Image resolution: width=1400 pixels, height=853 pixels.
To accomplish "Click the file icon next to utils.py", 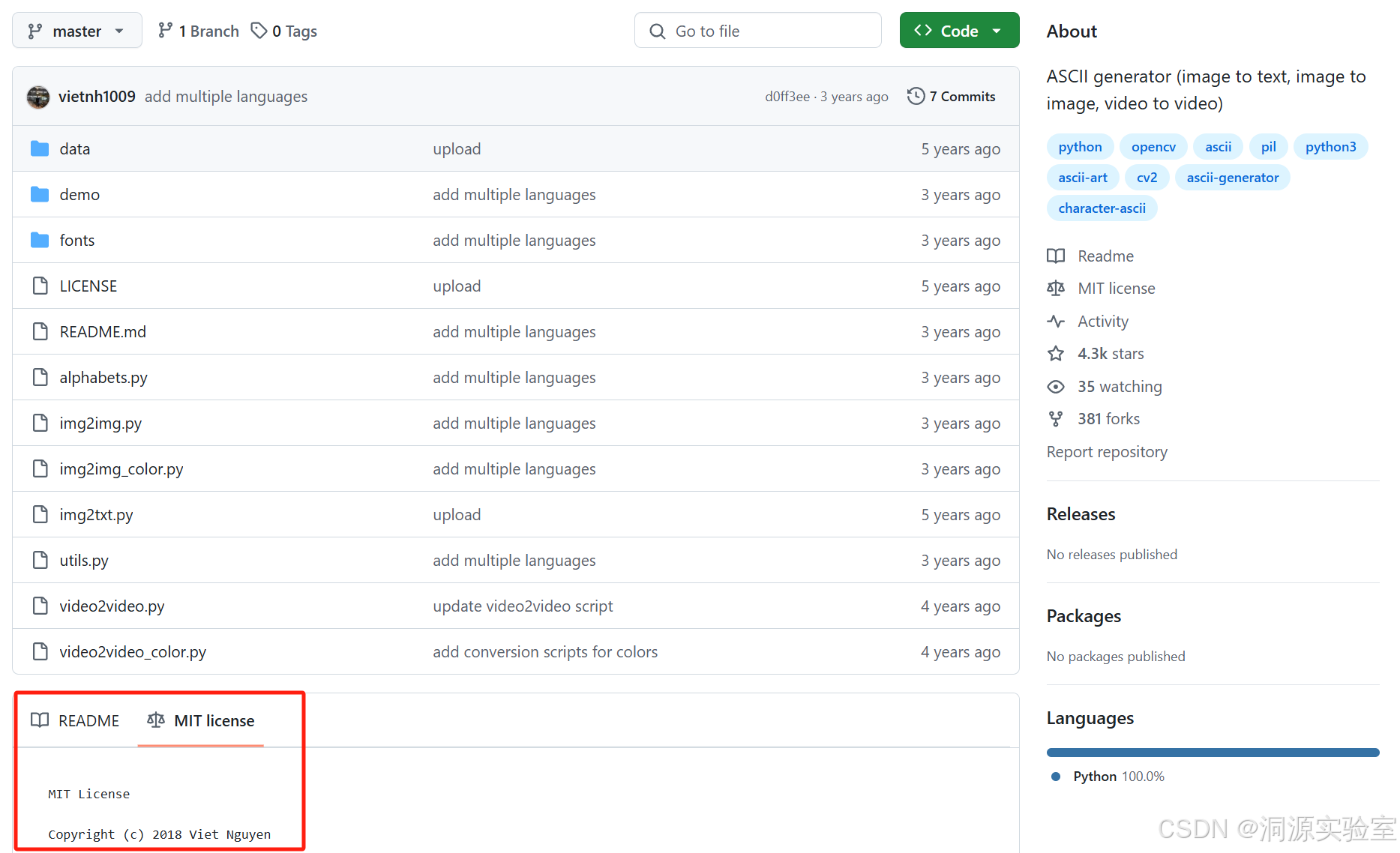I will 40,561.
